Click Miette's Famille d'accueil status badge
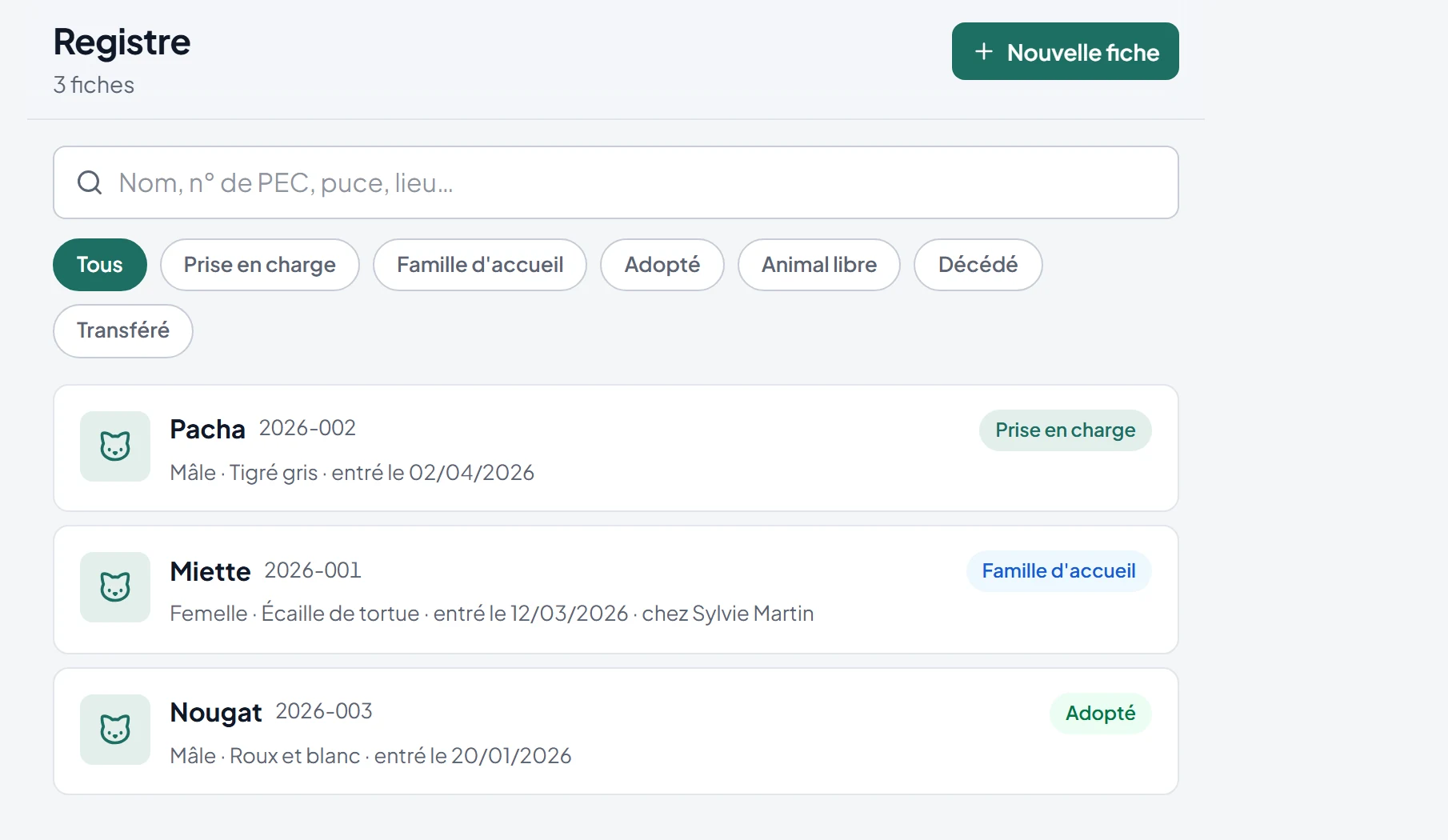This screenshot has height=840, width=1448. 1059,571
